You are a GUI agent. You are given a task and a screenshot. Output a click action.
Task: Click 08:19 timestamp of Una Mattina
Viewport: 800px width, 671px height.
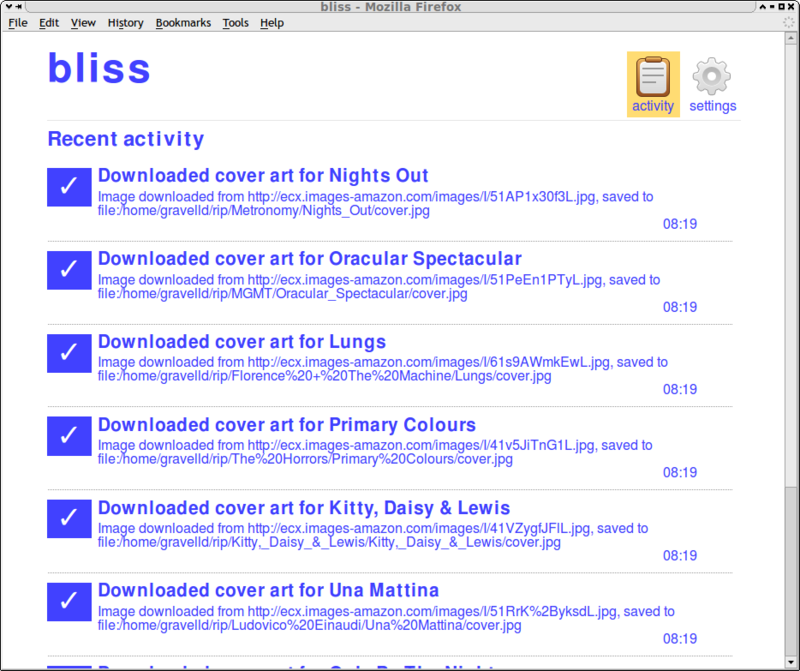[680, 639]
